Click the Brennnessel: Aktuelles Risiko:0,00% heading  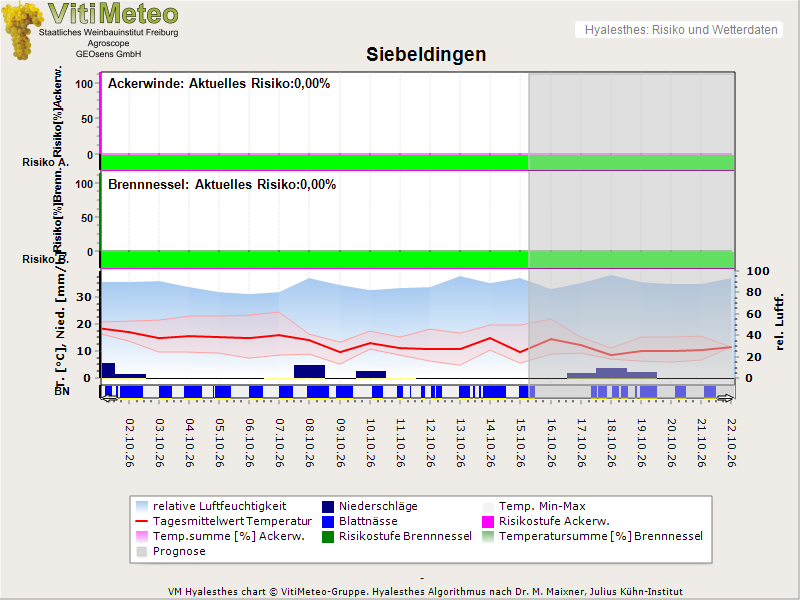(222, 184)
